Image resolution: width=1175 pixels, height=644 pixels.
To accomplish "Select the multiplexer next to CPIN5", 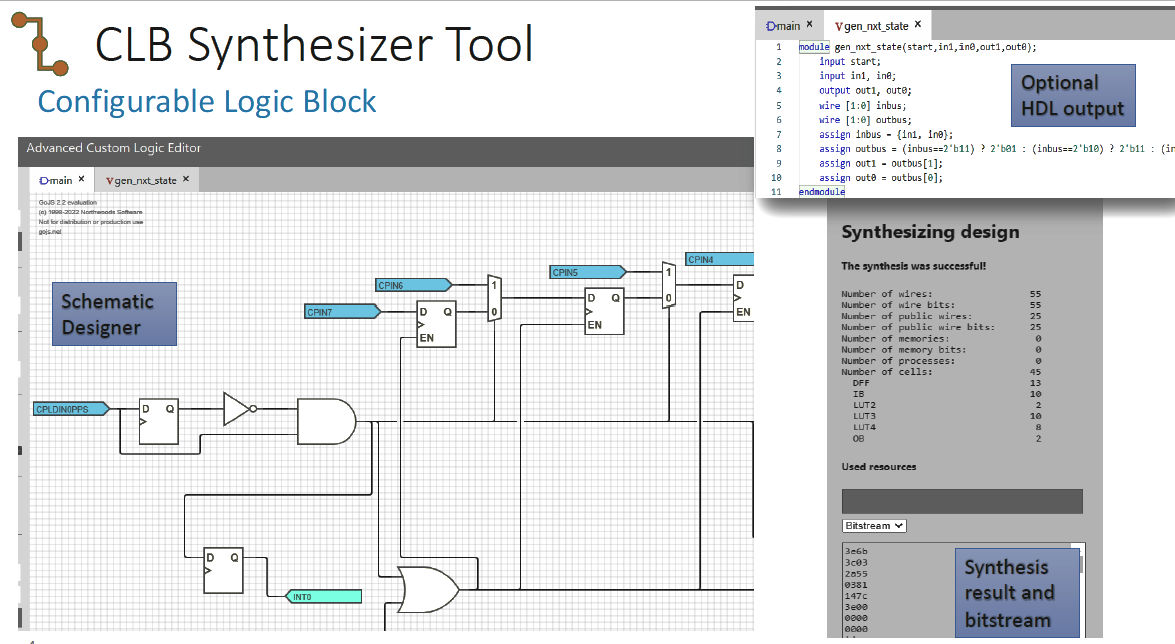I will pyautogui.click(x=668, y=285).
